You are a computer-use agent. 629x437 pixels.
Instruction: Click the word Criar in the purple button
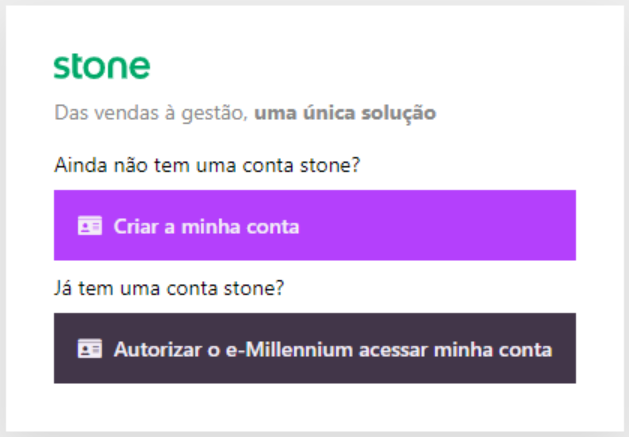click(x=134, y=226)
